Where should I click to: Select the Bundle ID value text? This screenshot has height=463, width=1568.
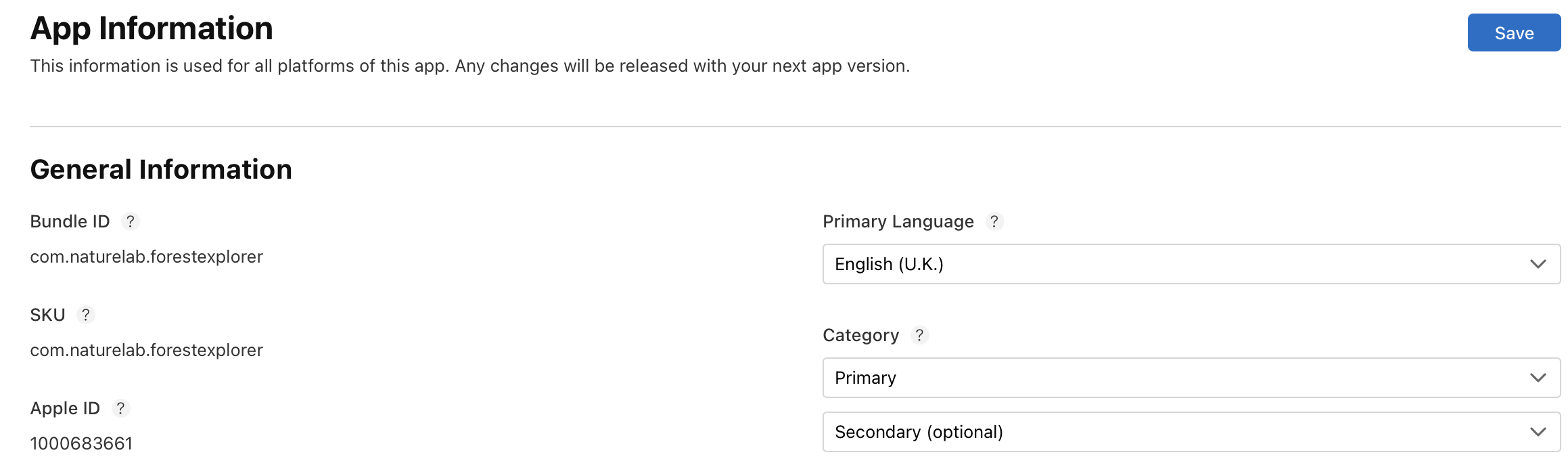146,256
